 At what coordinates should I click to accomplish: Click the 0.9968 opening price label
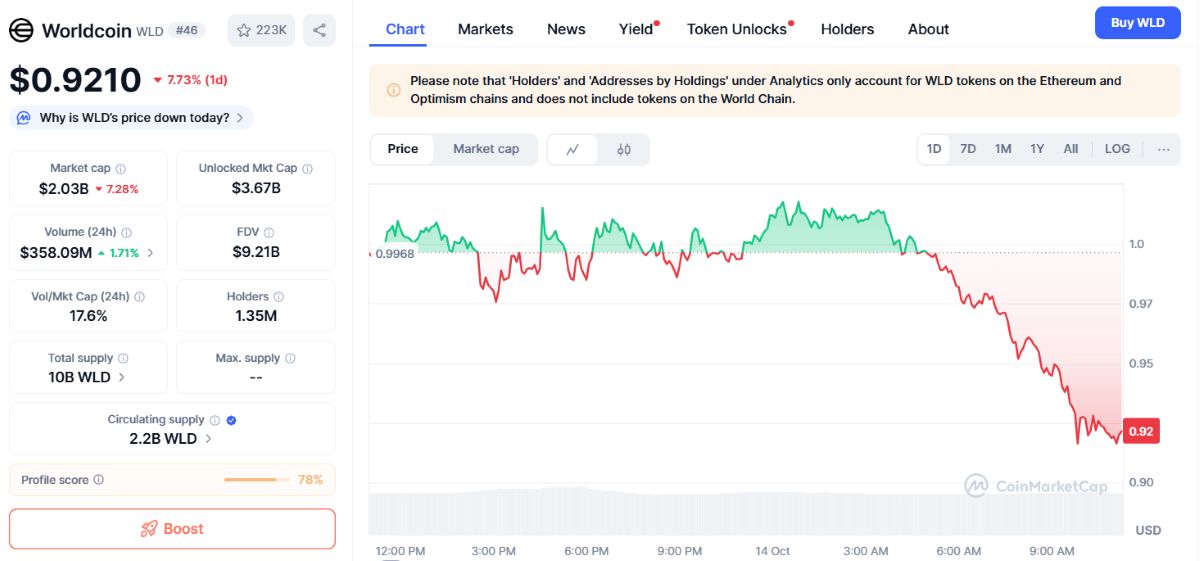click(x=395, y=253)
